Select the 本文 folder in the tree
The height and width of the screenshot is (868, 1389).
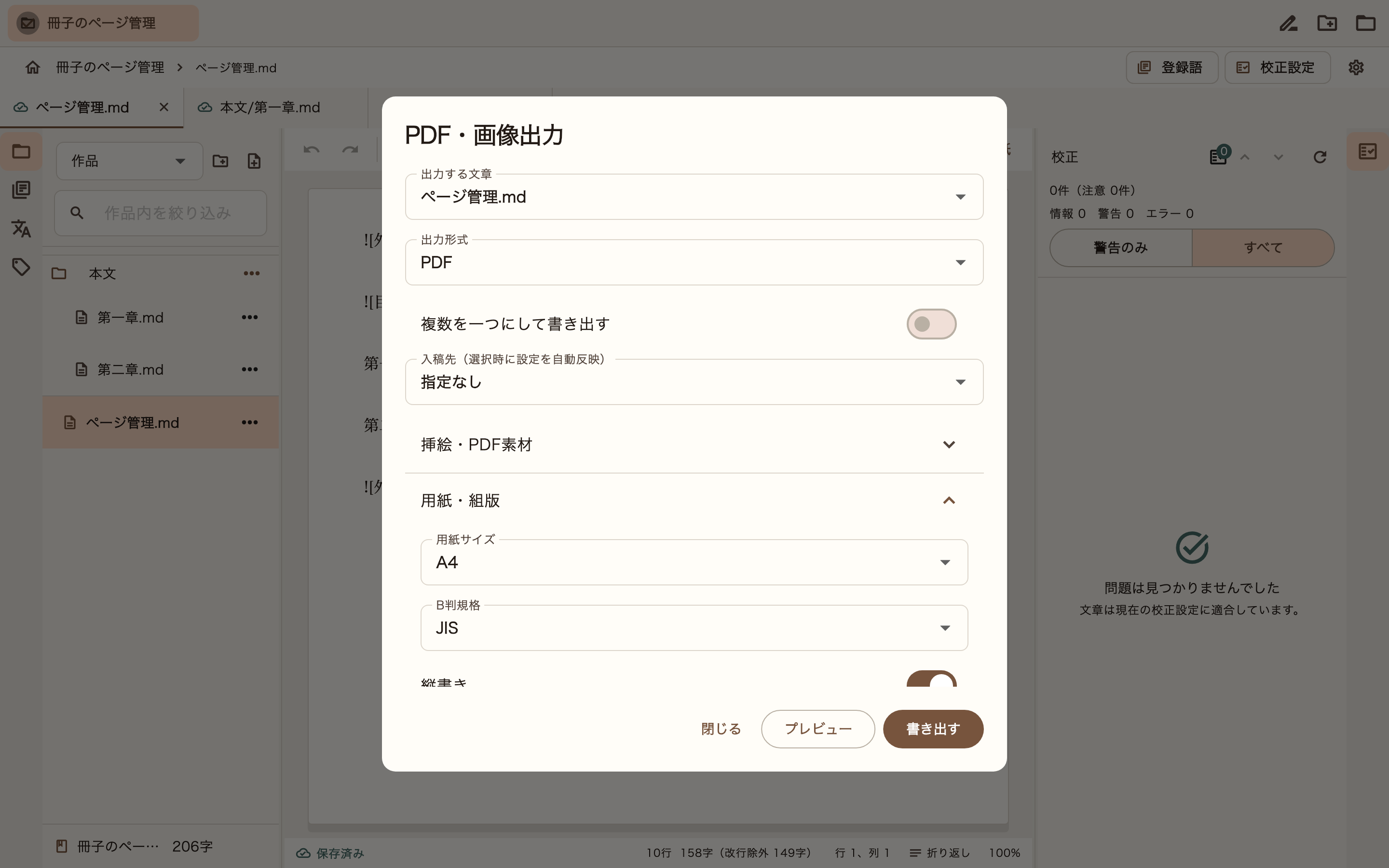tap(161, 273)
